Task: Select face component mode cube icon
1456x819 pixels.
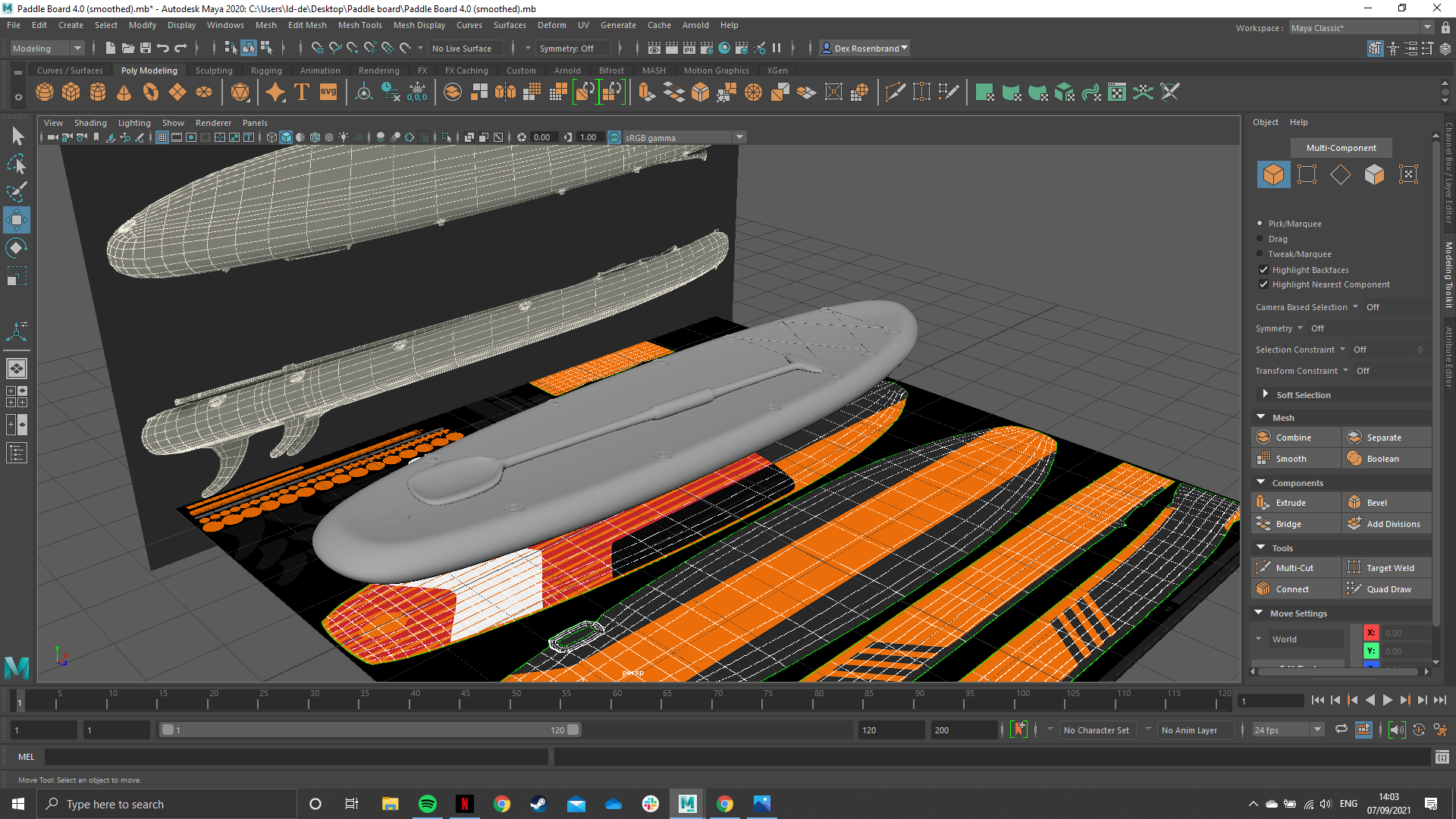Action: (x=1374, y=174)
